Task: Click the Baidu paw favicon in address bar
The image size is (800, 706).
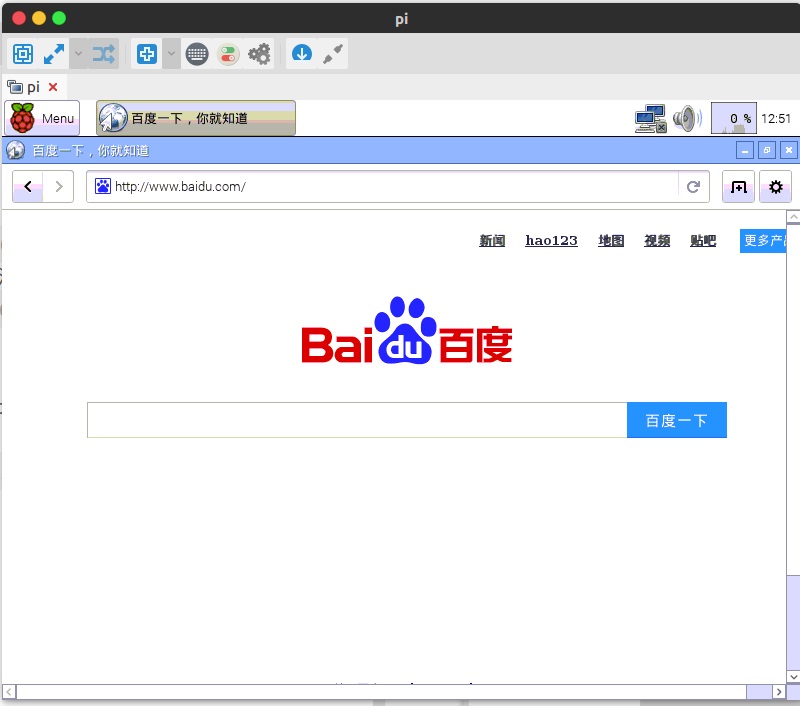Action: 103,186
